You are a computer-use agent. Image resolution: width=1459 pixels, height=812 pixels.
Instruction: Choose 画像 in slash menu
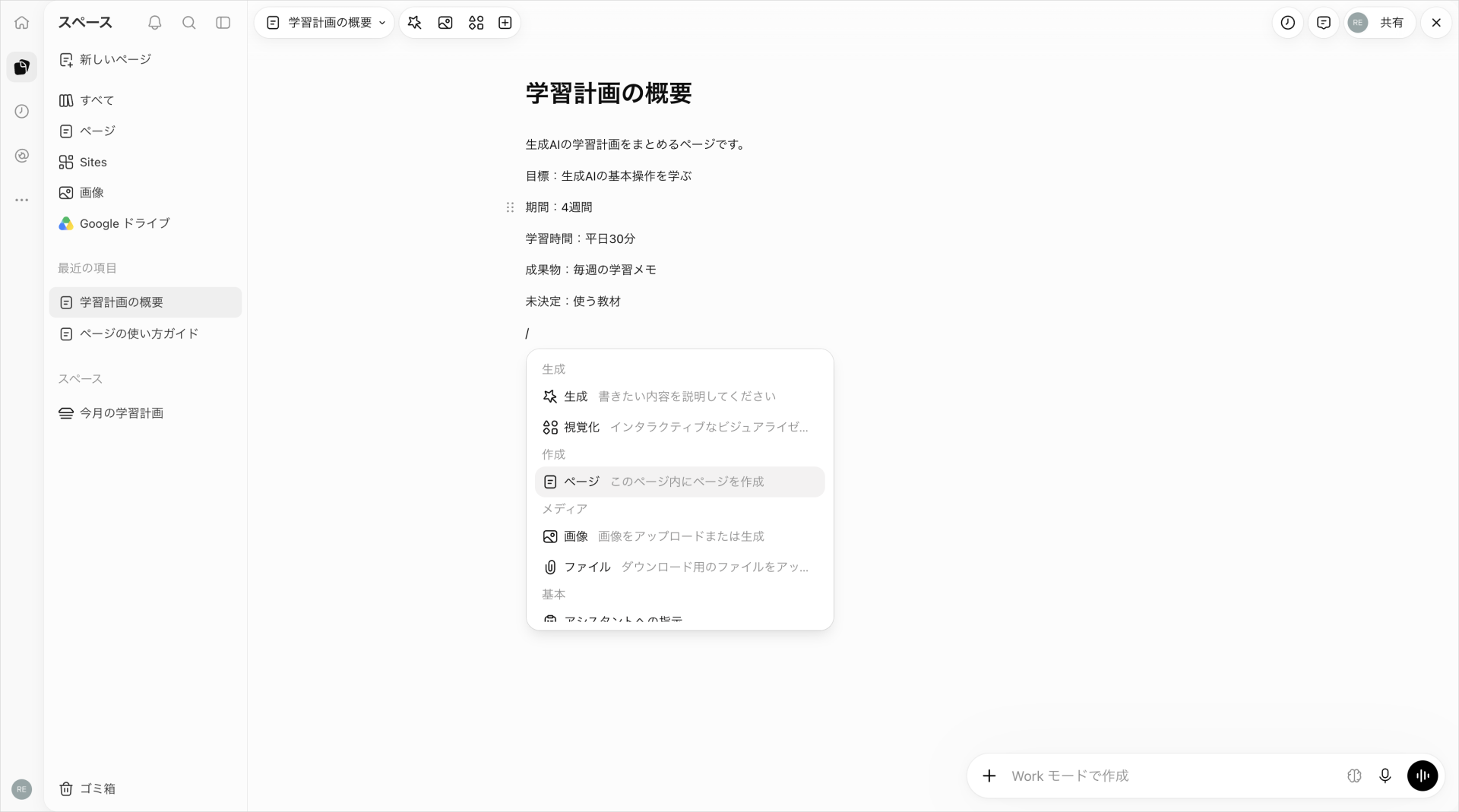click(x=679, y=536)
